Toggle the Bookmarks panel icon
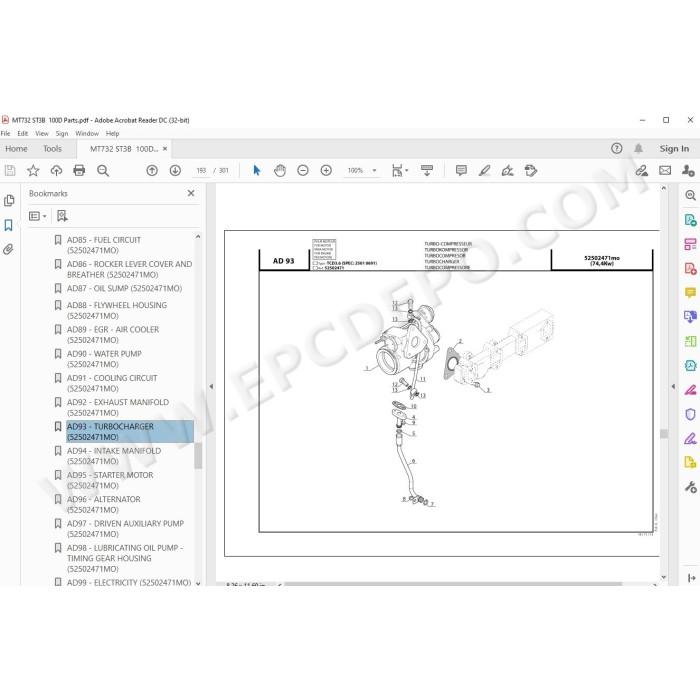Image resolution: width=700 pixels, height=700 pixels. click(8, 225)
